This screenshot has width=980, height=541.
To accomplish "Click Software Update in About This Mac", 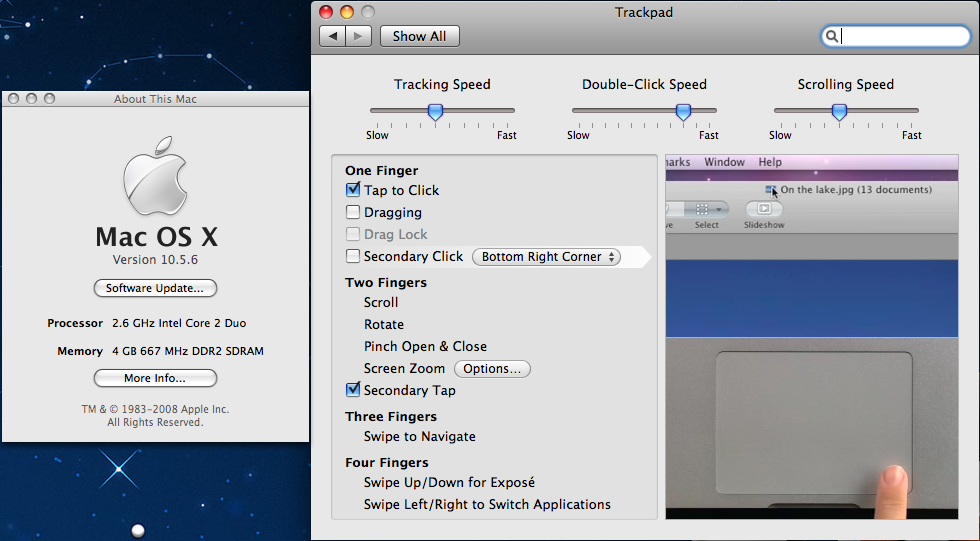I will tap(155, 288).
